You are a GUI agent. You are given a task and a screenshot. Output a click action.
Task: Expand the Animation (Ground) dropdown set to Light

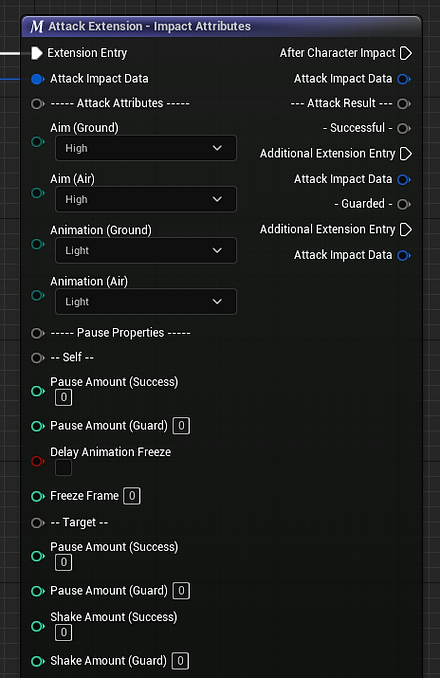[146, 250]
